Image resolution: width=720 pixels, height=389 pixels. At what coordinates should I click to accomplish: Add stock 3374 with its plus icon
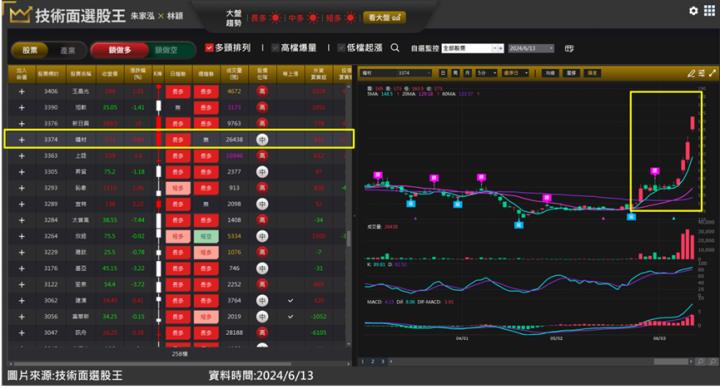[x=22, y=140]
